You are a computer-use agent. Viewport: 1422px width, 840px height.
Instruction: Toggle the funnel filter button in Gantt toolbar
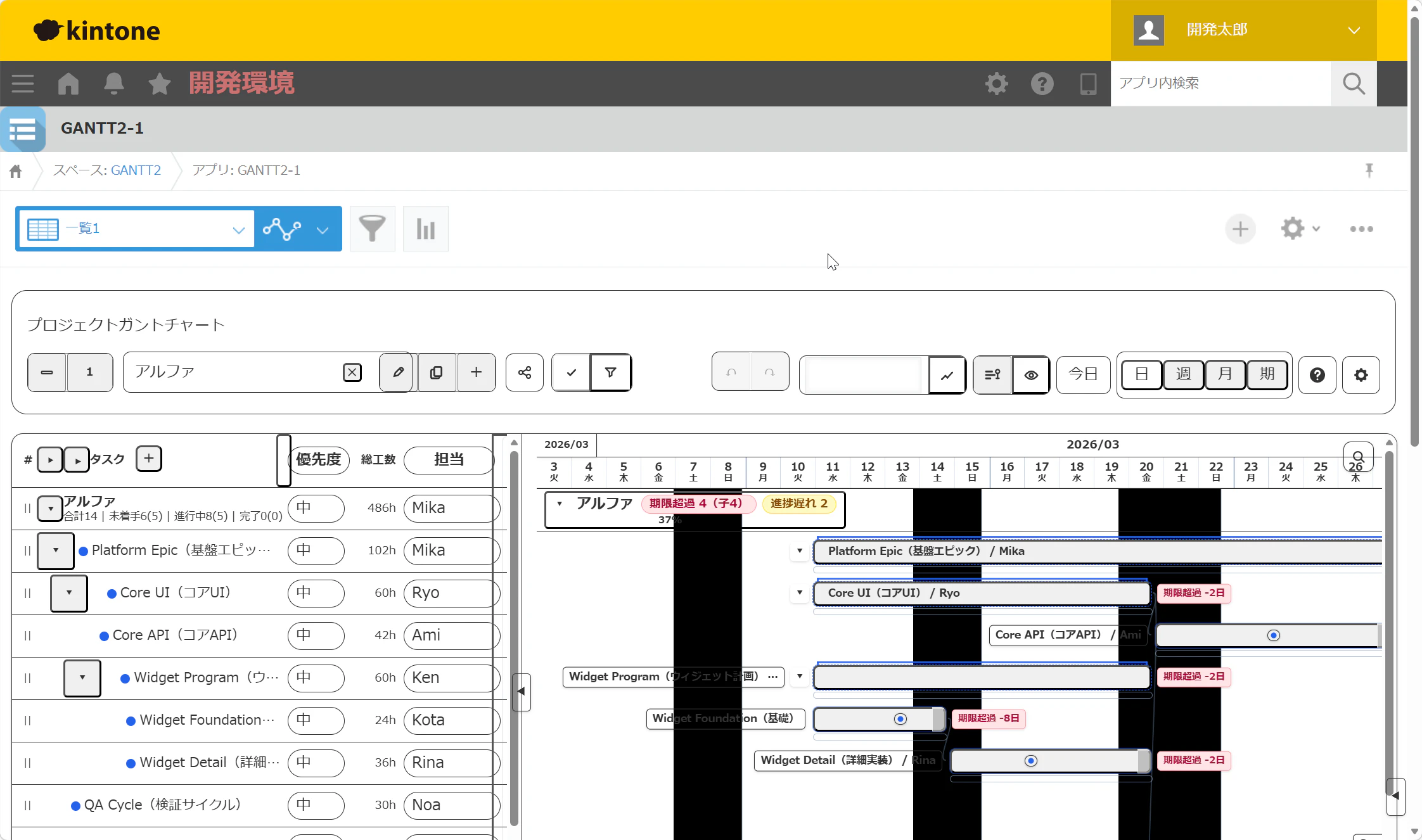pos(610,372)
